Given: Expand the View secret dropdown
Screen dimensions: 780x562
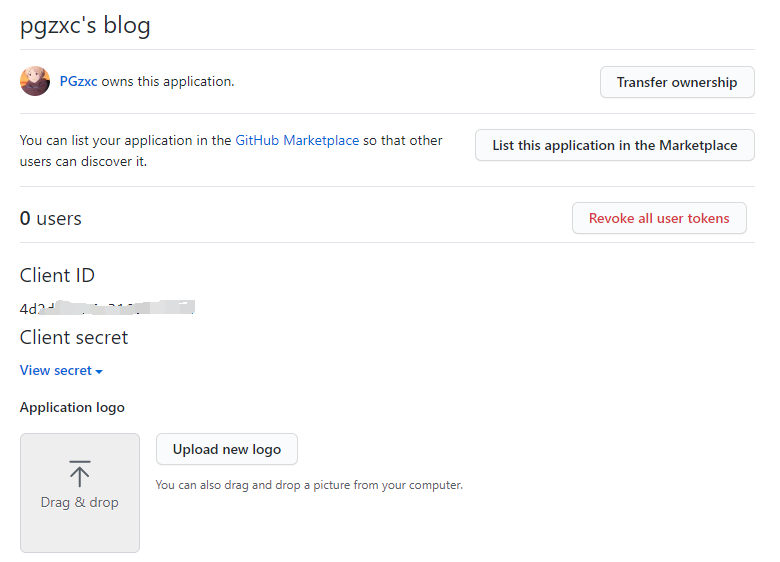Looking at the screenshot, I should pyautogui.click(x=56, y=370).
